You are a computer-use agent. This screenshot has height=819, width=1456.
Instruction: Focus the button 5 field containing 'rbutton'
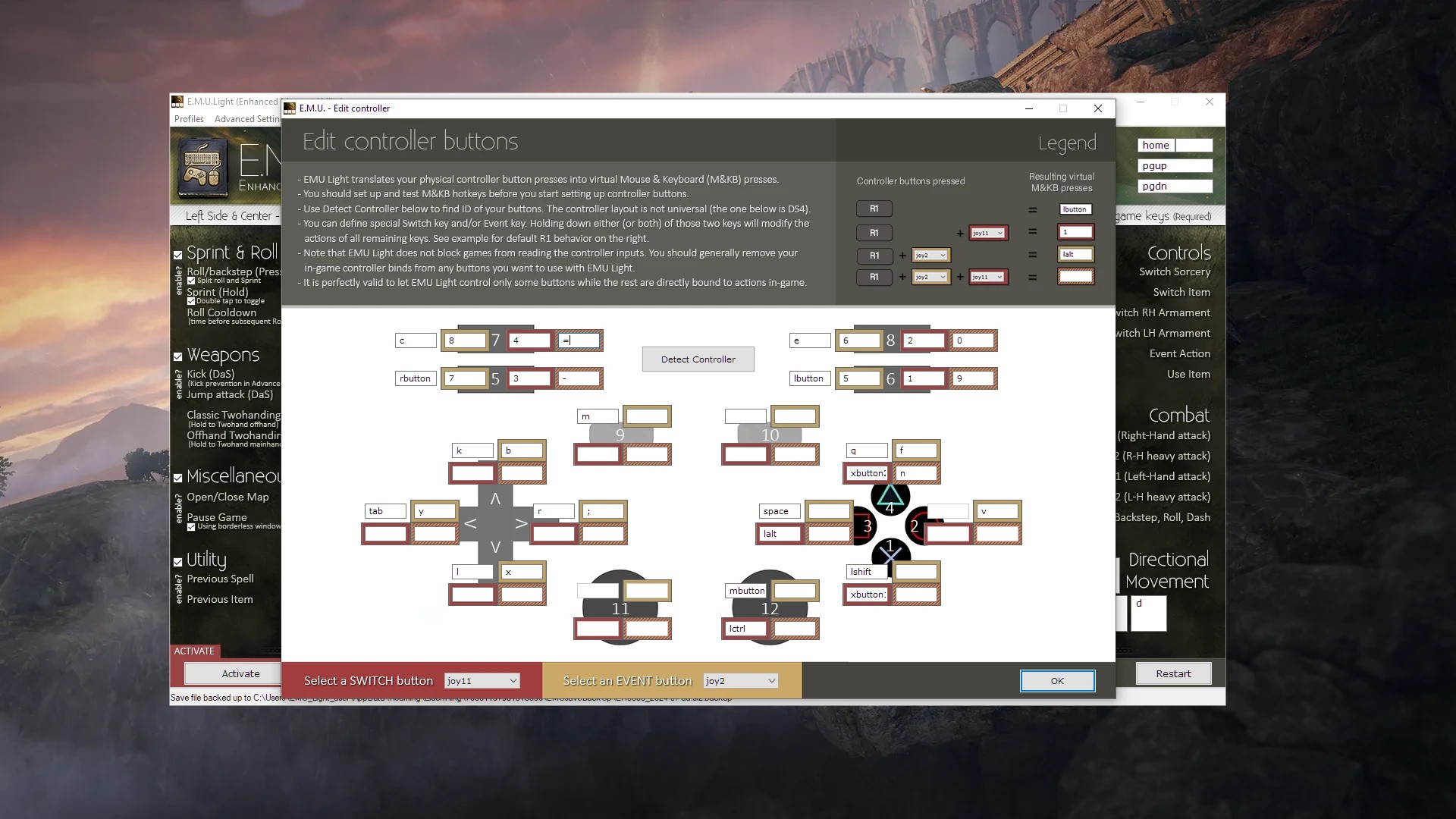[x=416, y=378]
